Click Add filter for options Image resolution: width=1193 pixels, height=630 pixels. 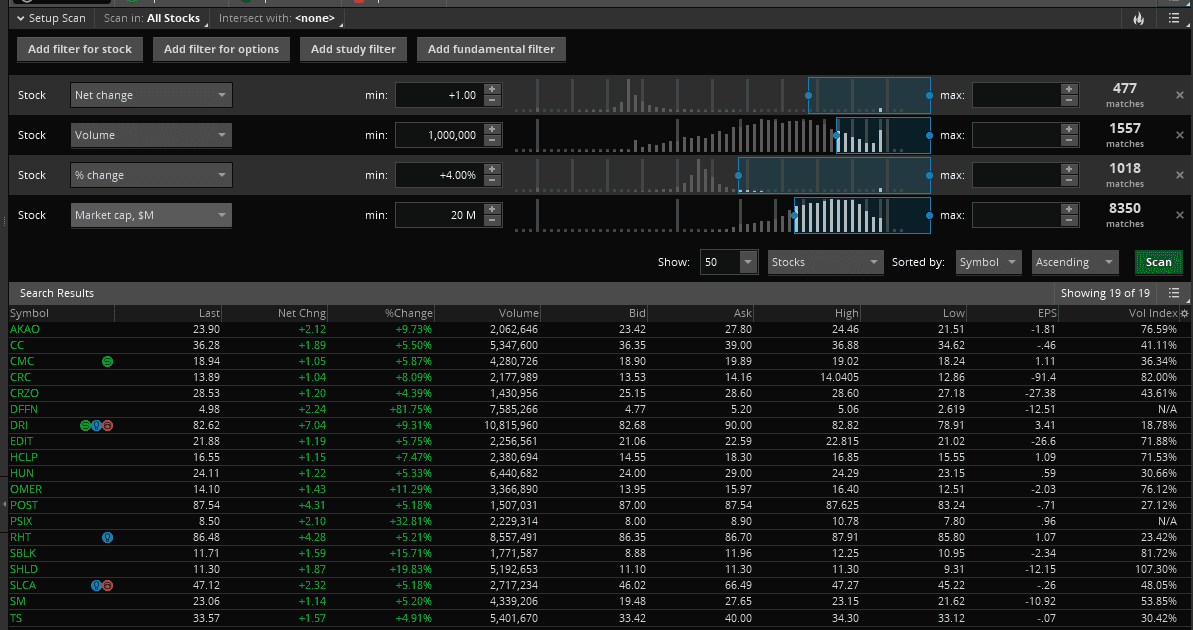221,49
